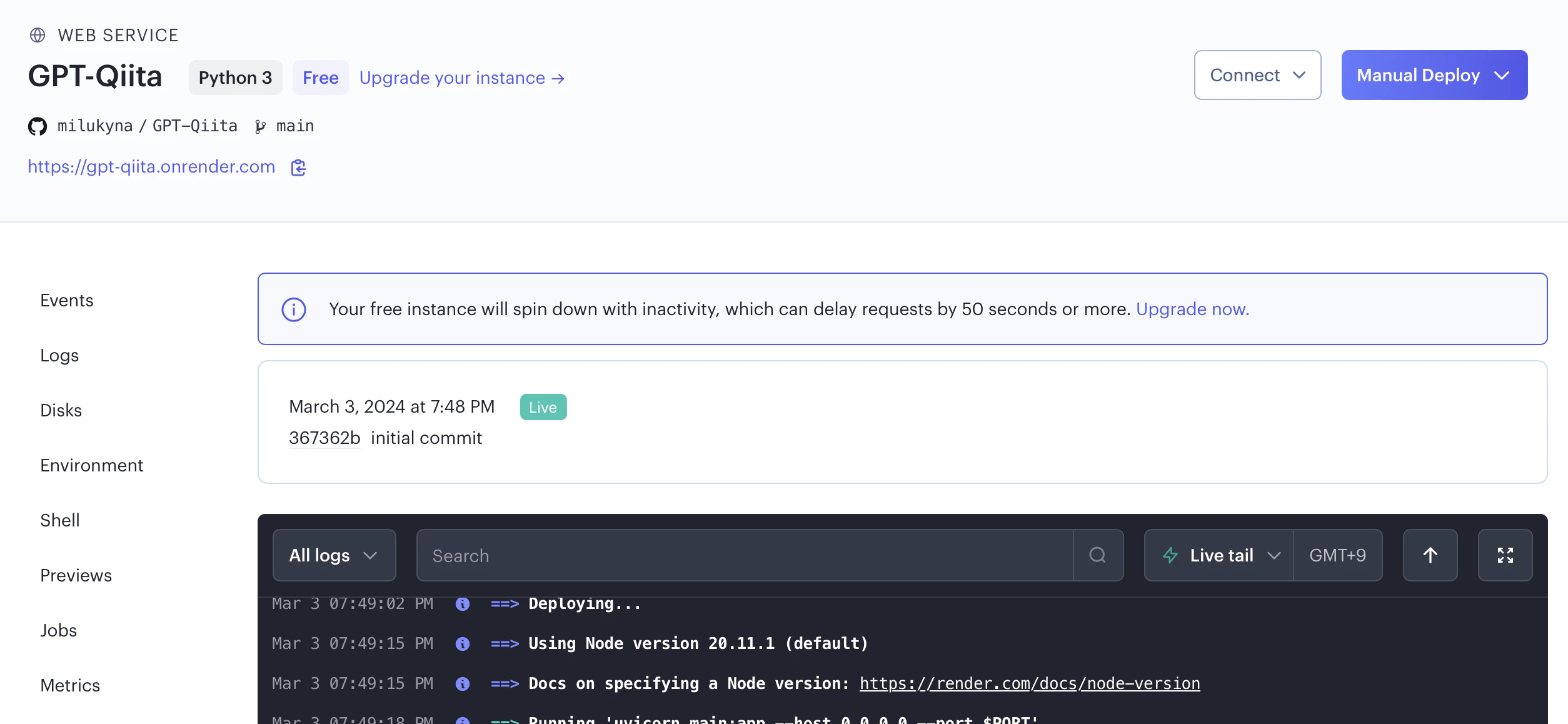1568x724 pixels.
Task: Open the Jobs sidebar section
Action: click(x=59, y=631)
